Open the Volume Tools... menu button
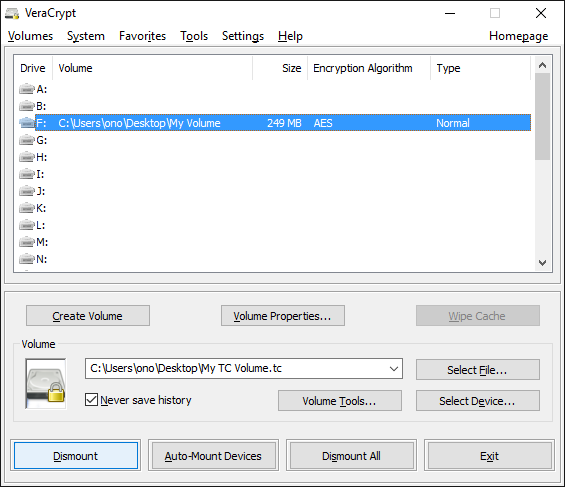The image size is (565, 487). (340, 401)
